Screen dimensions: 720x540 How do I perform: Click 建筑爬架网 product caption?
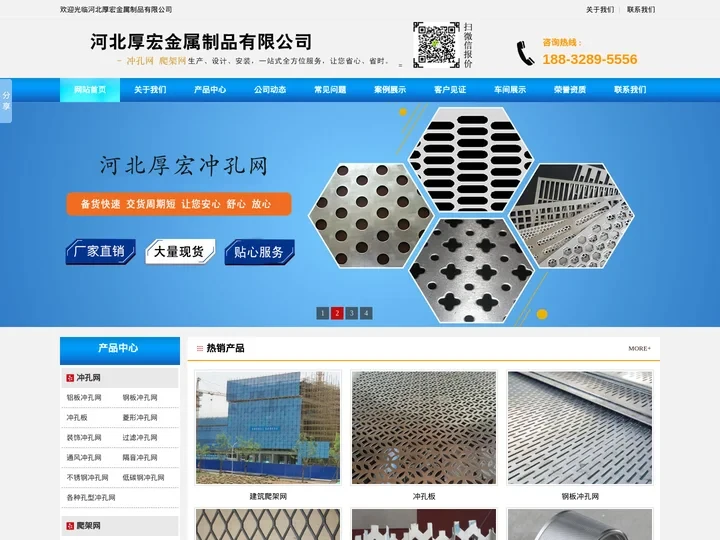[x=268, y=496]
